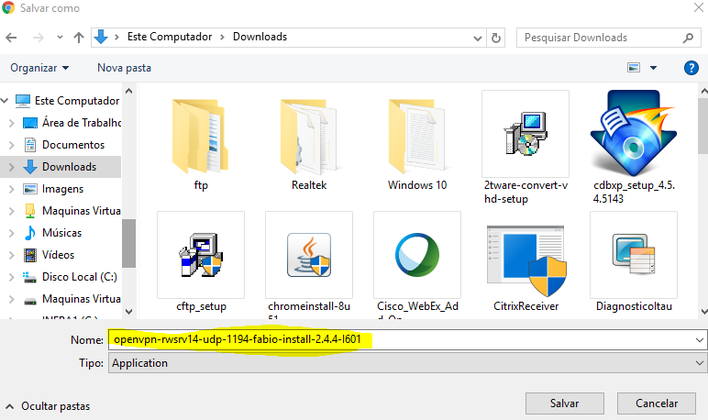This screenshot has width=708, height=420.
Task: Click the search magnifier icon
Action: pos(688,38)
